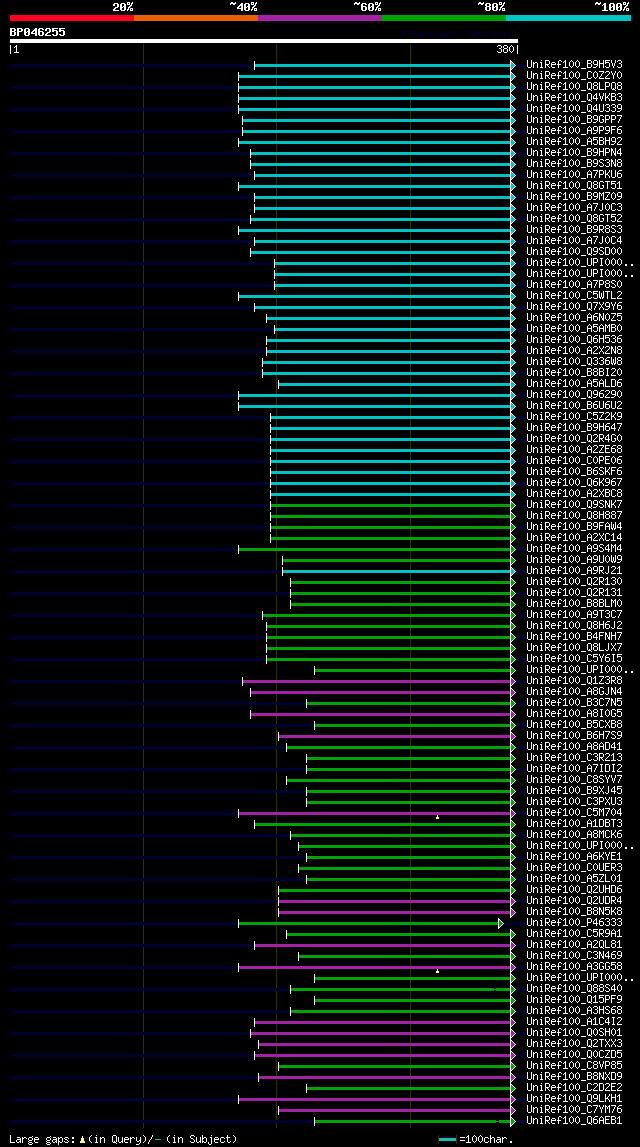
Task: Select the UniRef100_B6SKF6 label
Action: tap(574, 472)
